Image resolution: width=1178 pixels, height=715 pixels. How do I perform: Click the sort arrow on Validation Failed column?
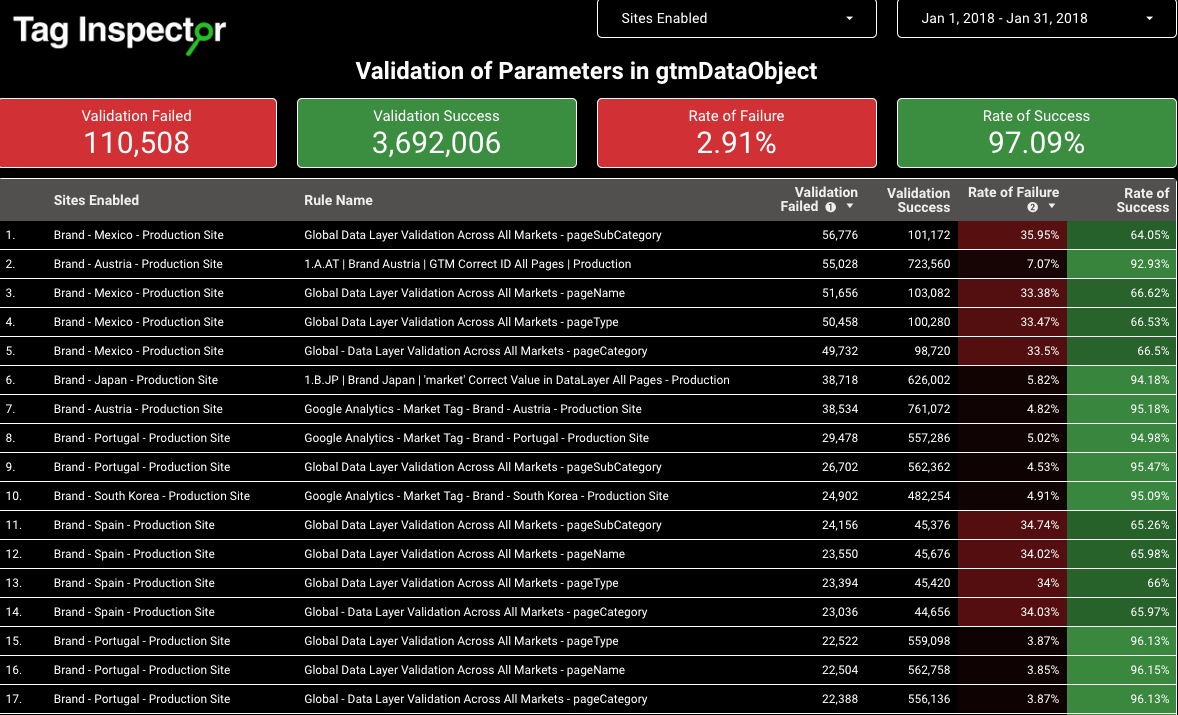850,207
